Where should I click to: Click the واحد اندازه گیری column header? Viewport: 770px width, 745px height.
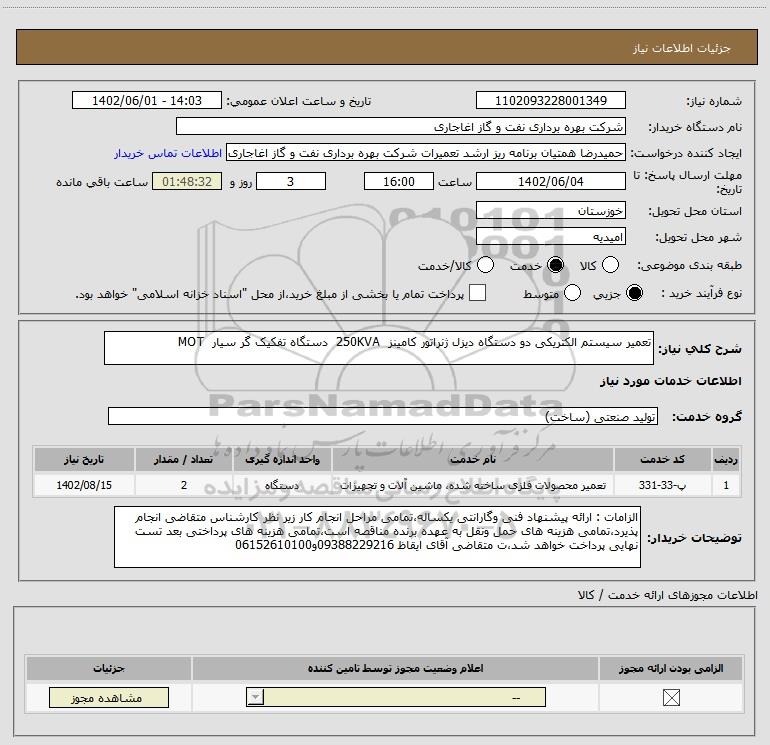[282, 459]
